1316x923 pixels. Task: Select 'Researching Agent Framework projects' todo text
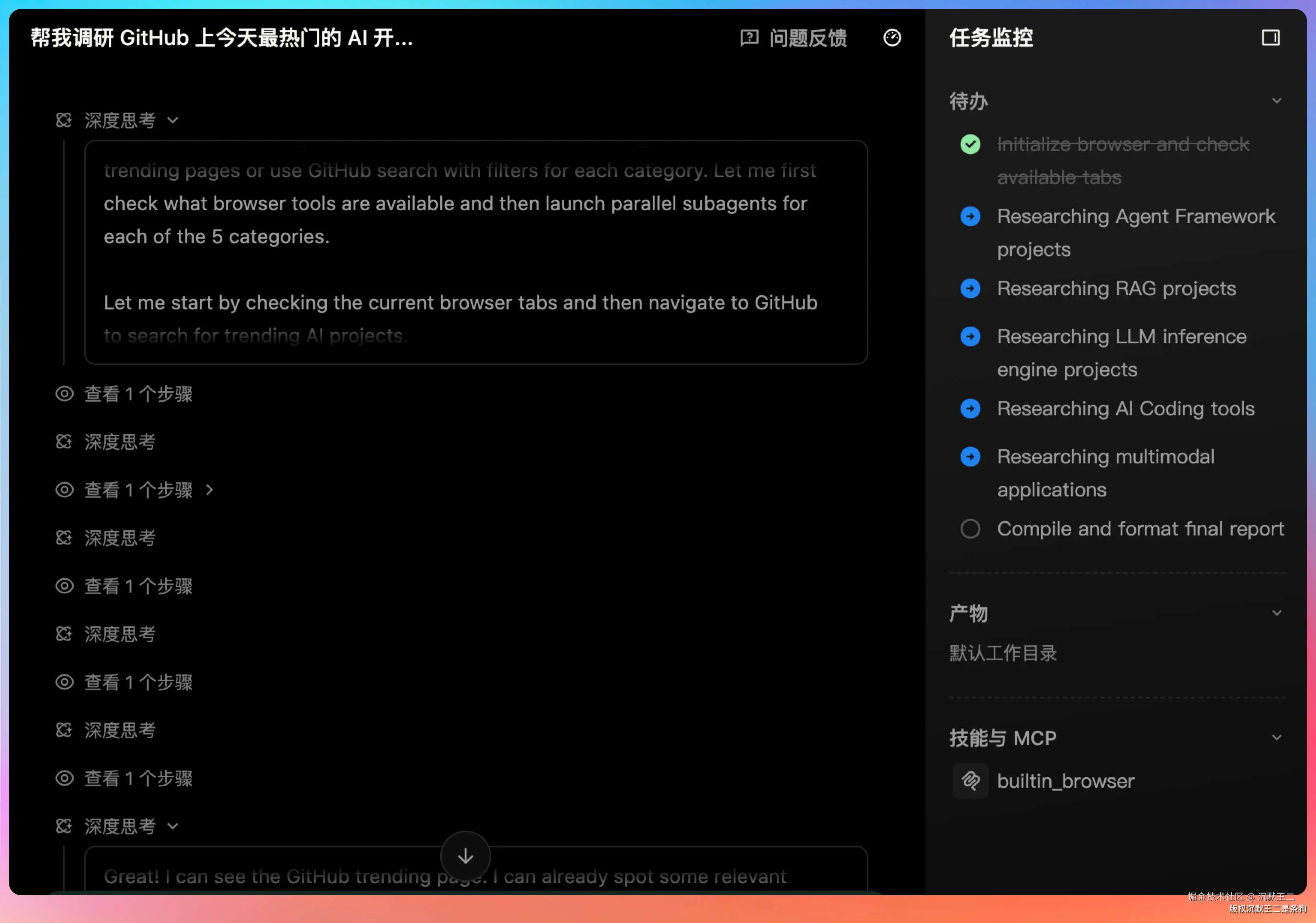(x=1136, y=233)
